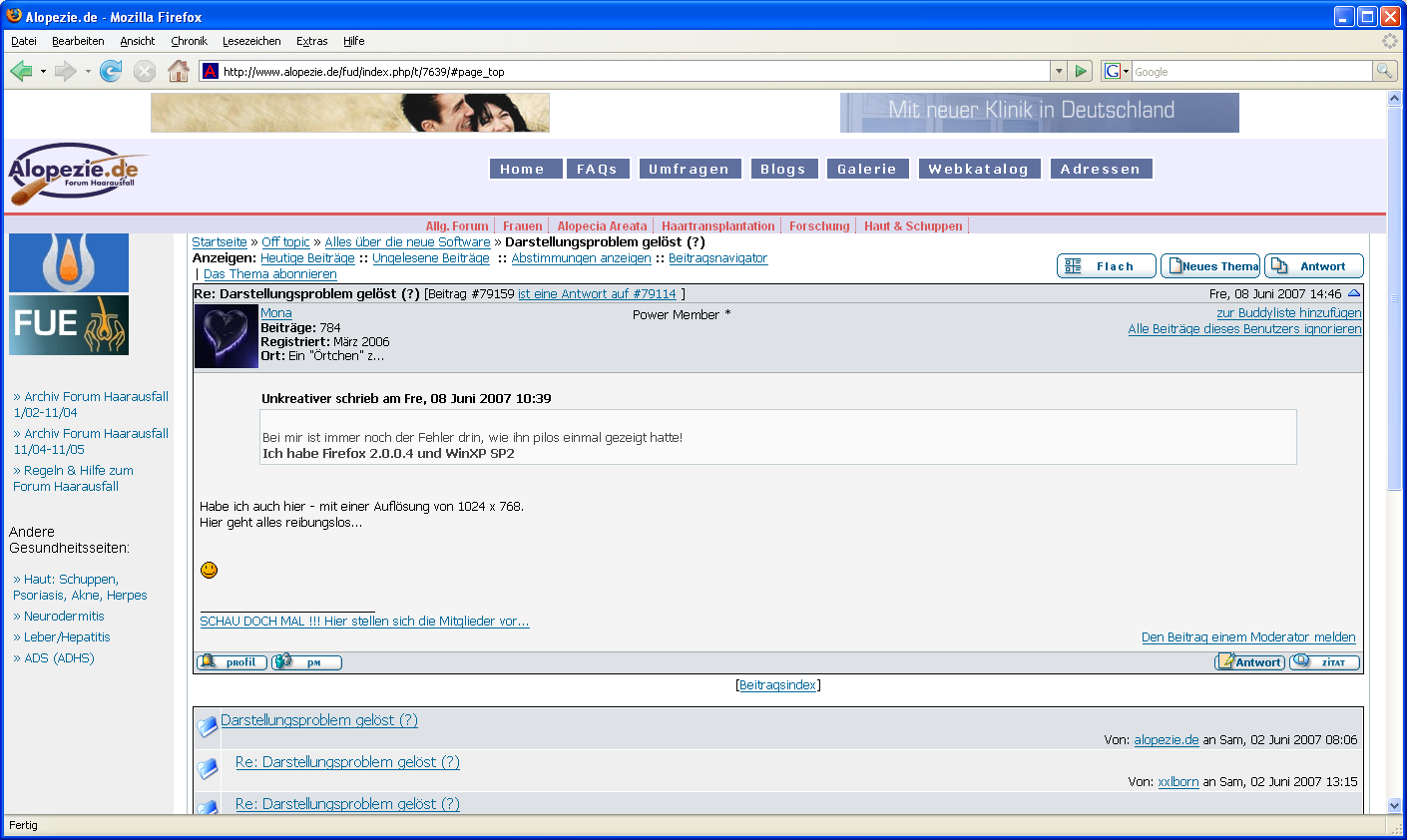Click the search magnifier icon
Screen dimensions: 1407x840
point(1384,71)
